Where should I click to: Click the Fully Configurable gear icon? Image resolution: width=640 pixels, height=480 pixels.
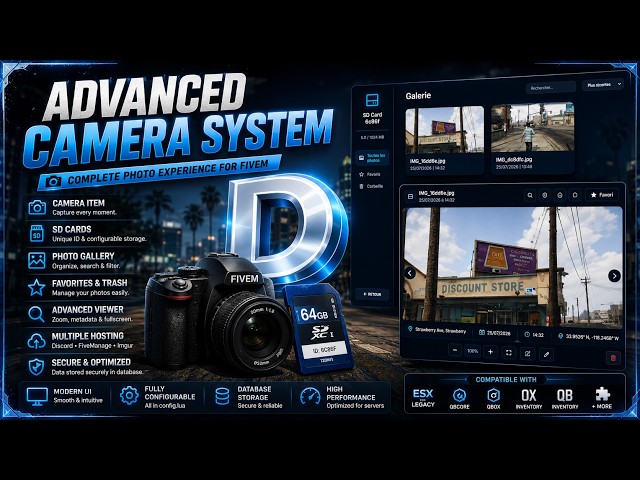pos(129,395)
